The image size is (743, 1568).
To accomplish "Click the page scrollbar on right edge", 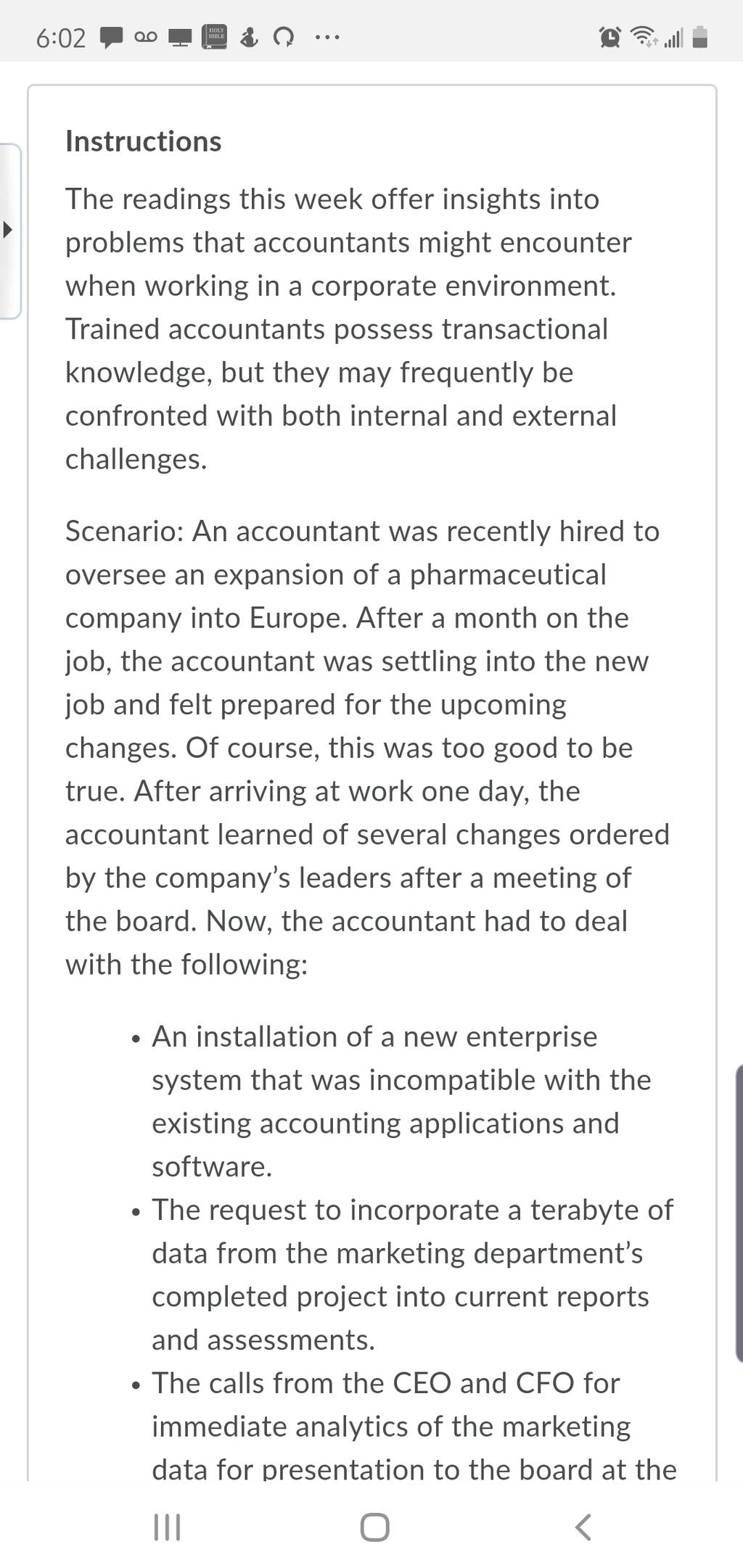I will pos(739,1214).
